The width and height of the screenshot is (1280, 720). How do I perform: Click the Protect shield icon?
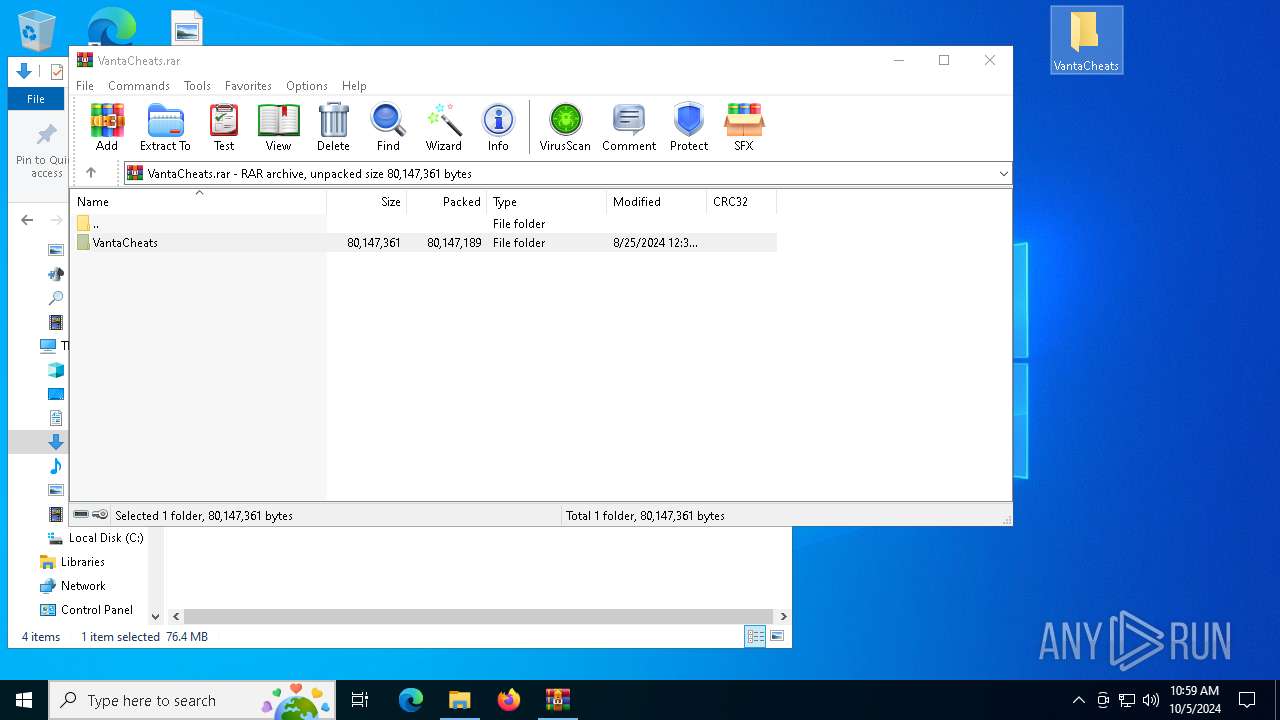tap(689, 127)
